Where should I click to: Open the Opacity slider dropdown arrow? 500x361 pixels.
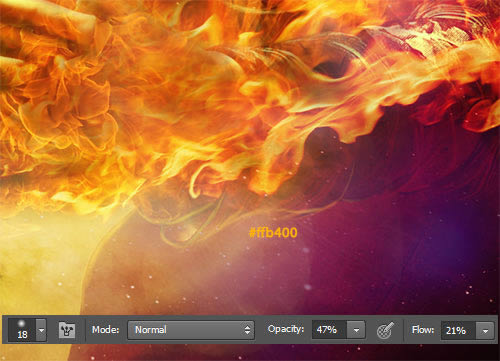(356, 330)
